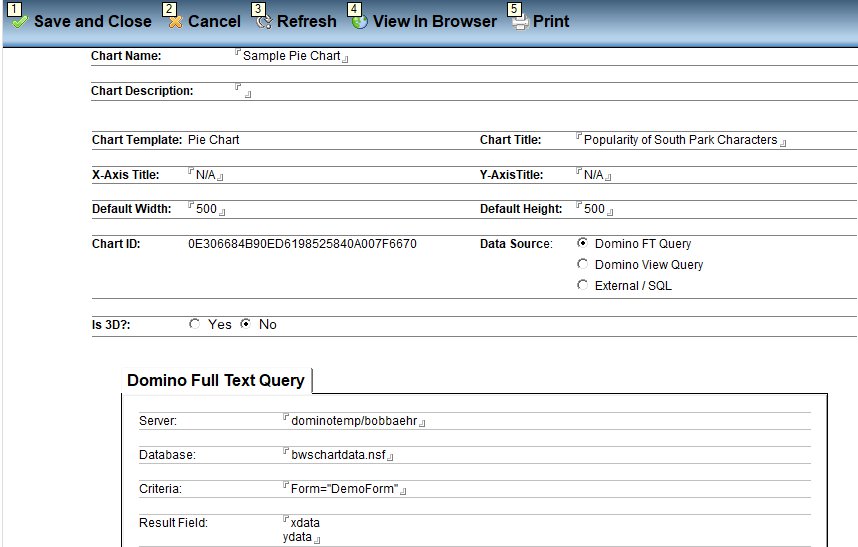This screenshot has height=547, width=858.
Task: Select the Domino FT Query data source
Action: click(583, 243)
